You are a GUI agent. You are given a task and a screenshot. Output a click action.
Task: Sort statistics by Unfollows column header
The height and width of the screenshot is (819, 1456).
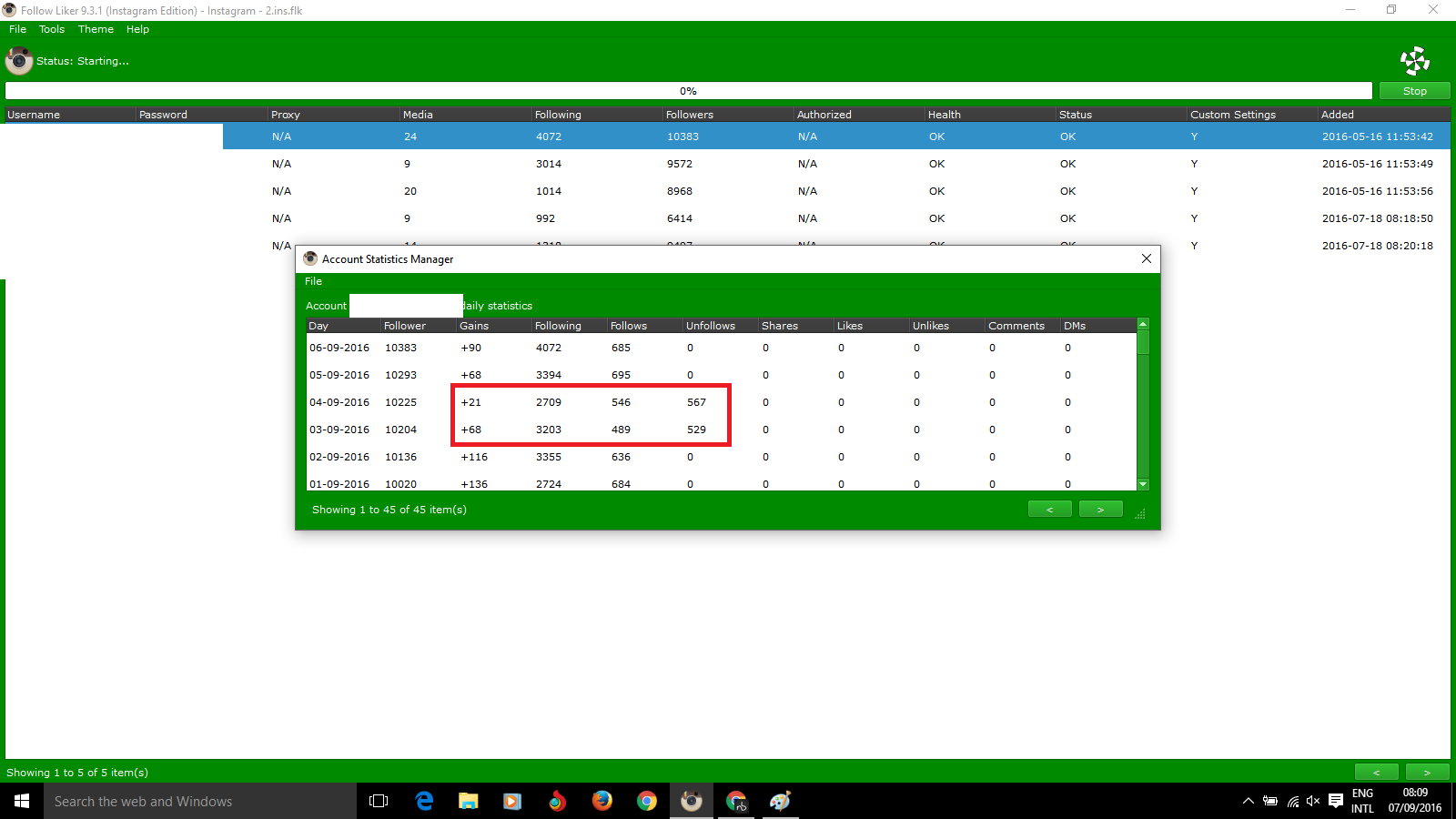(x=720, y=326)
